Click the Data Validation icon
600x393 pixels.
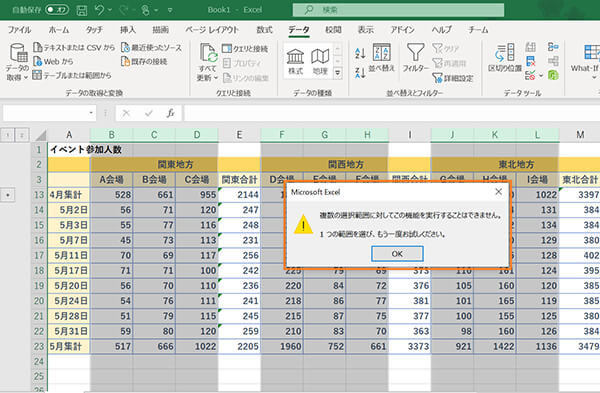(x=530, y=75)
